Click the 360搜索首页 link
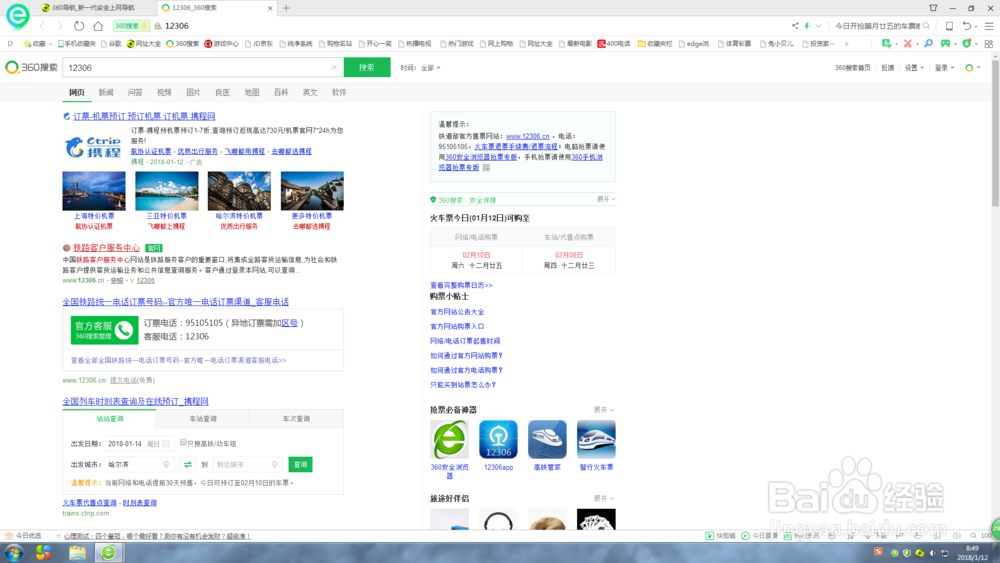This screenshot has width=1000, height=563. tap(853, 68)
